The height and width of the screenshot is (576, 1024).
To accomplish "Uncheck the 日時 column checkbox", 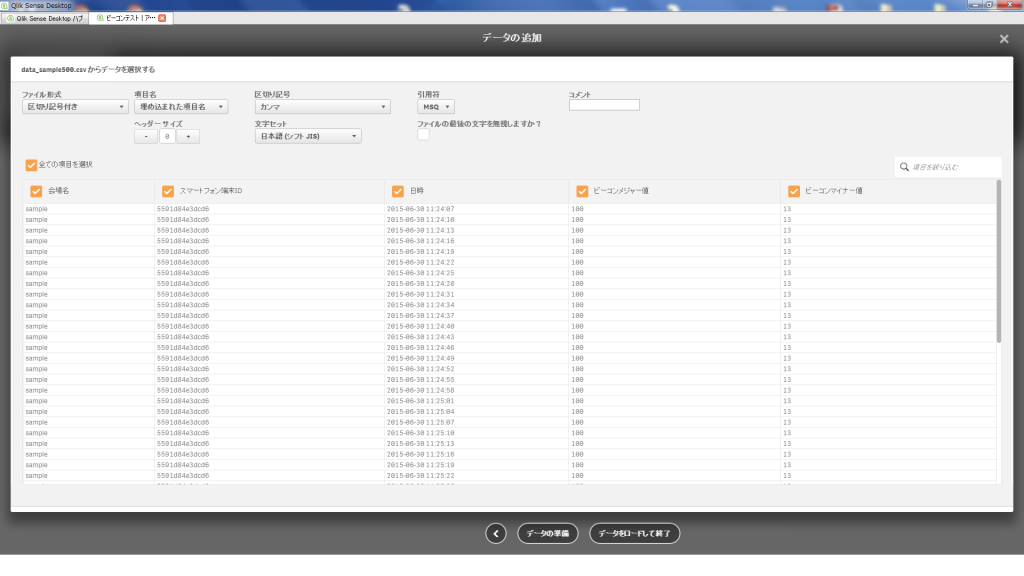I will [397, 191].
